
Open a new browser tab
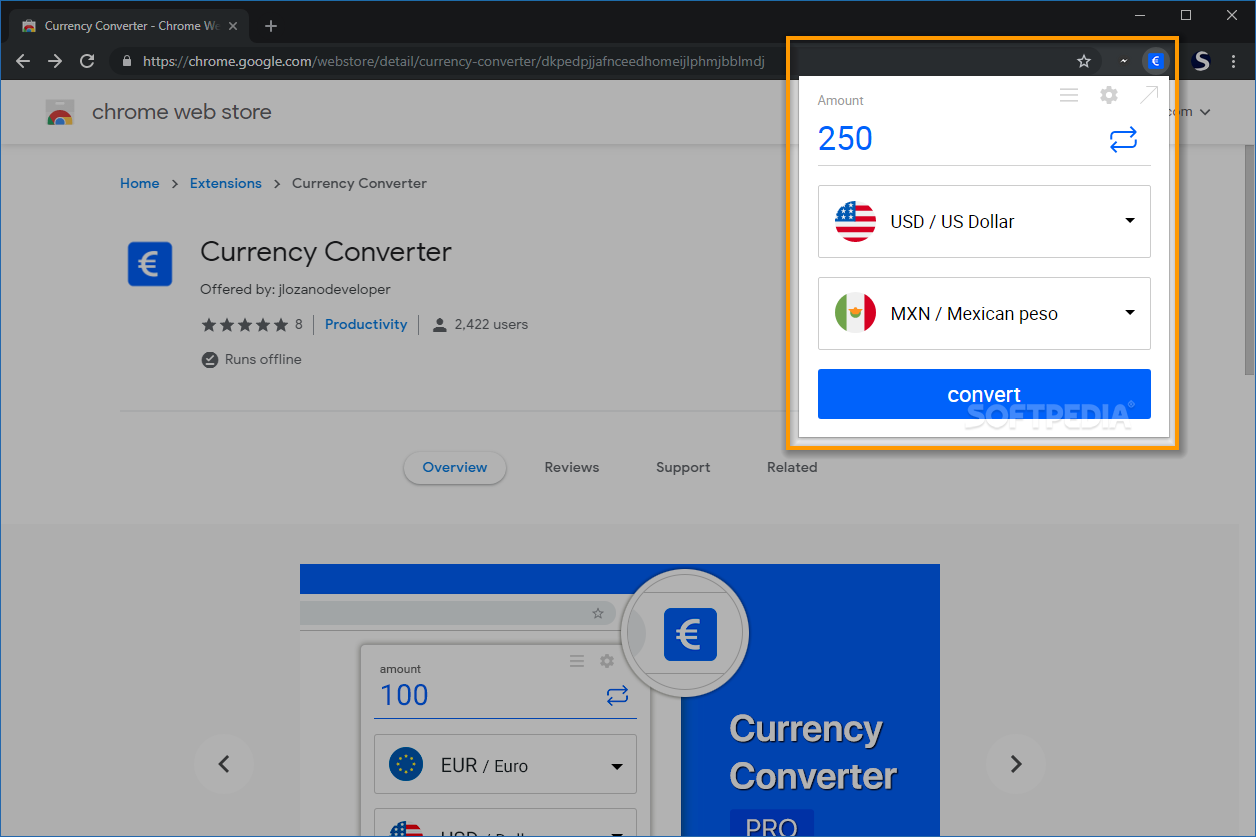[x=271, y=26]
